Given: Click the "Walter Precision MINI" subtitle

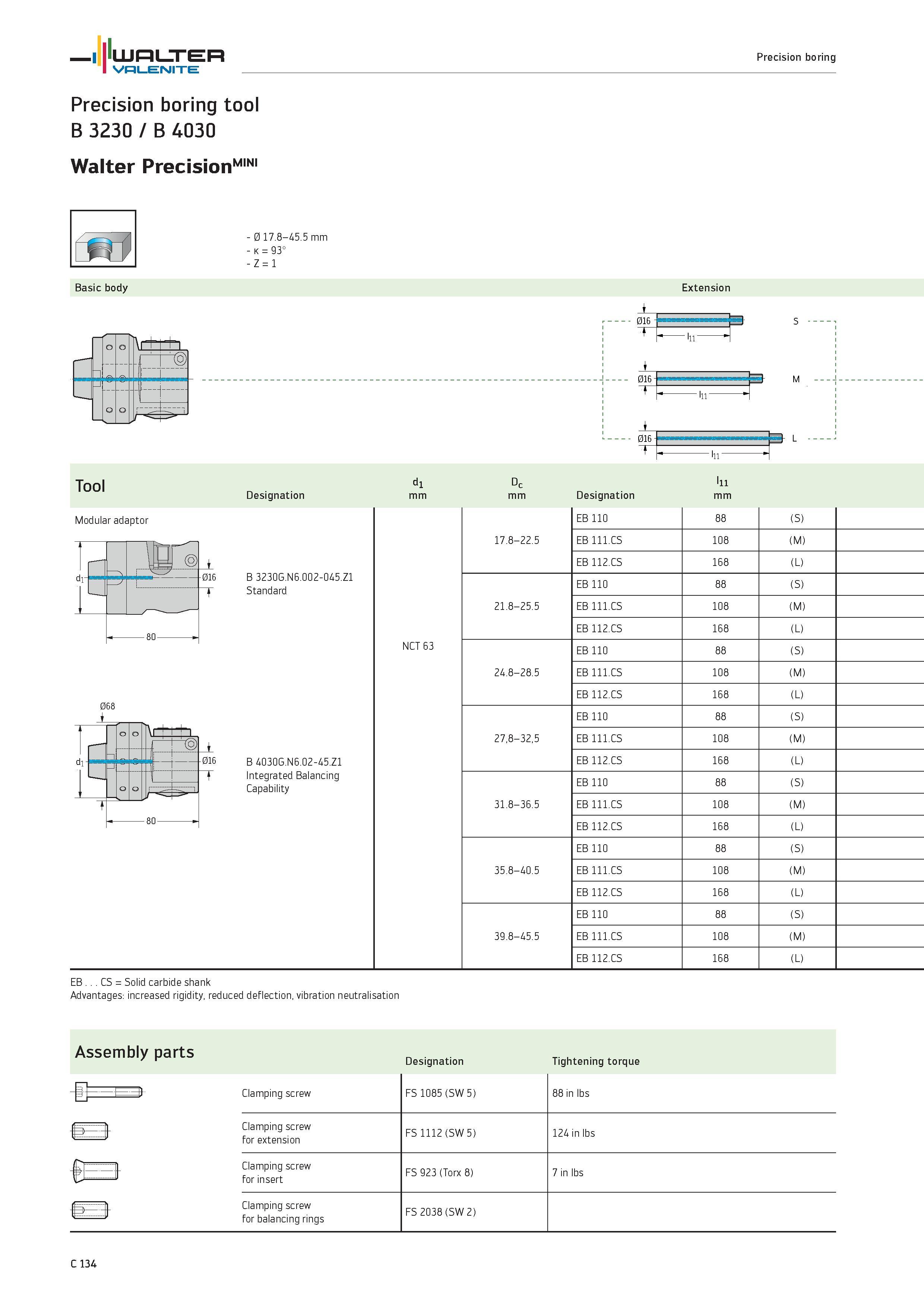Looking at the screenshot, I should pyautogui.click(x=164, y=166).
